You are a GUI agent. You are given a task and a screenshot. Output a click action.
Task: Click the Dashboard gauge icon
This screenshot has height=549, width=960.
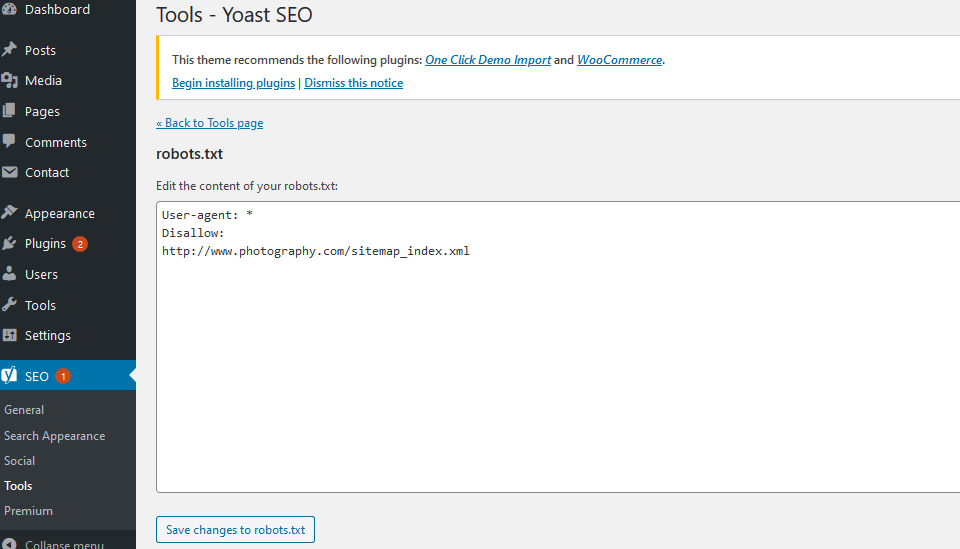[9, 9]
